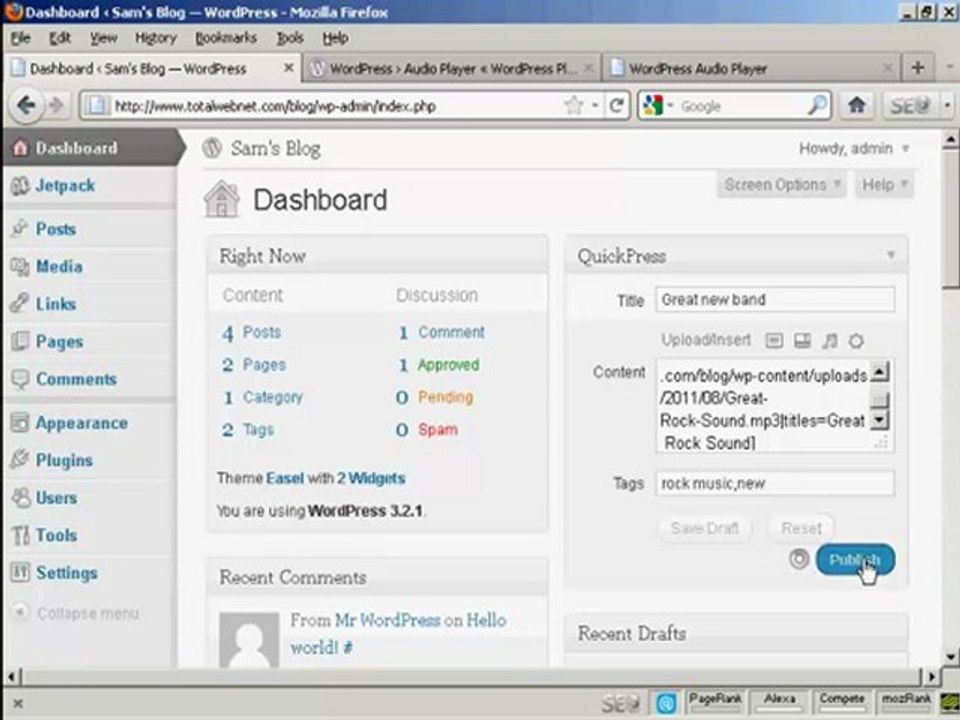Bookmark page with the star icon
Screen dimensions: 960x720
click(574, 106)
